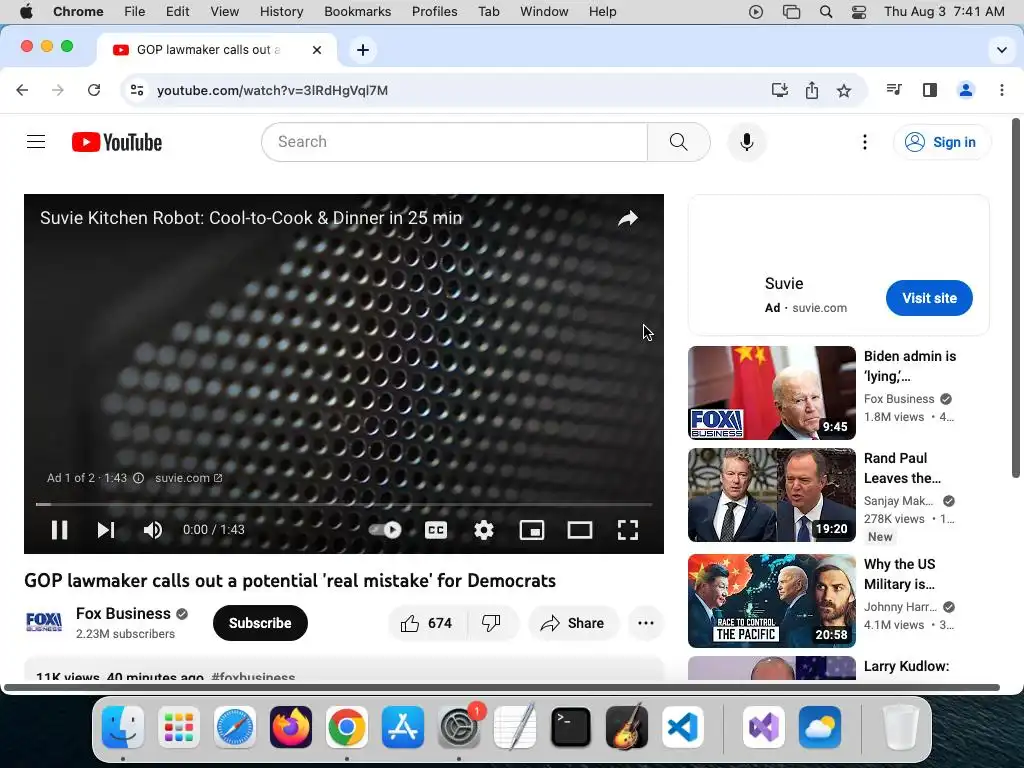Go to YouTube home logo
The width and height of the screenshot is (1024, 768).
pyautogui.click(x=117, y=142)
